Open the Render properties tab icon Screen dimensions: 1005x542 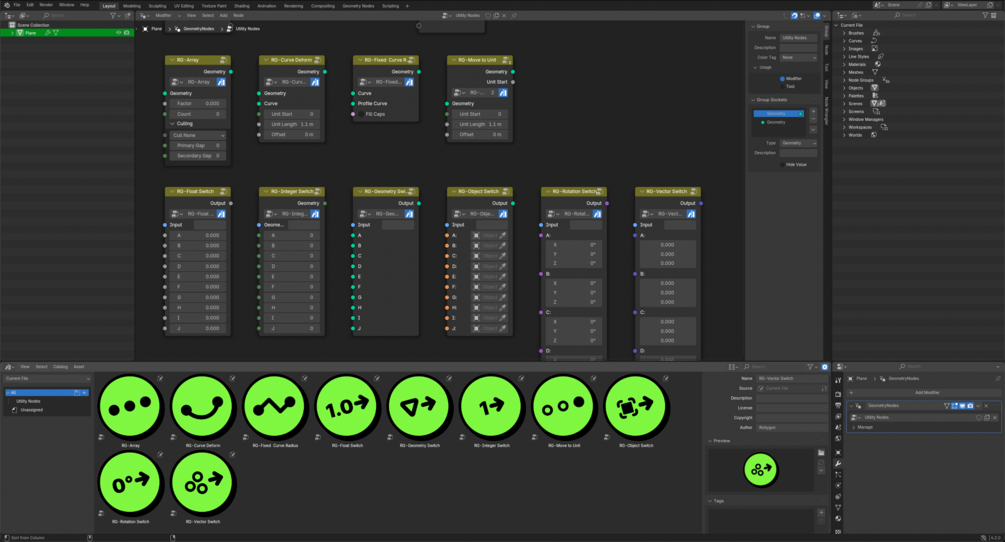tap(838, 395)
